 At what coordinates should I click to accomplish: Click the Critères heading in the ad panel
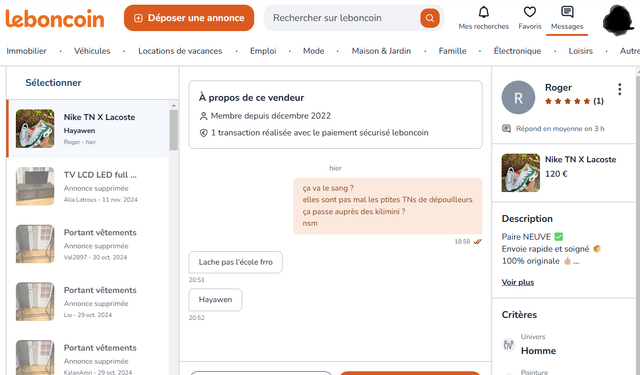(519, 315)
